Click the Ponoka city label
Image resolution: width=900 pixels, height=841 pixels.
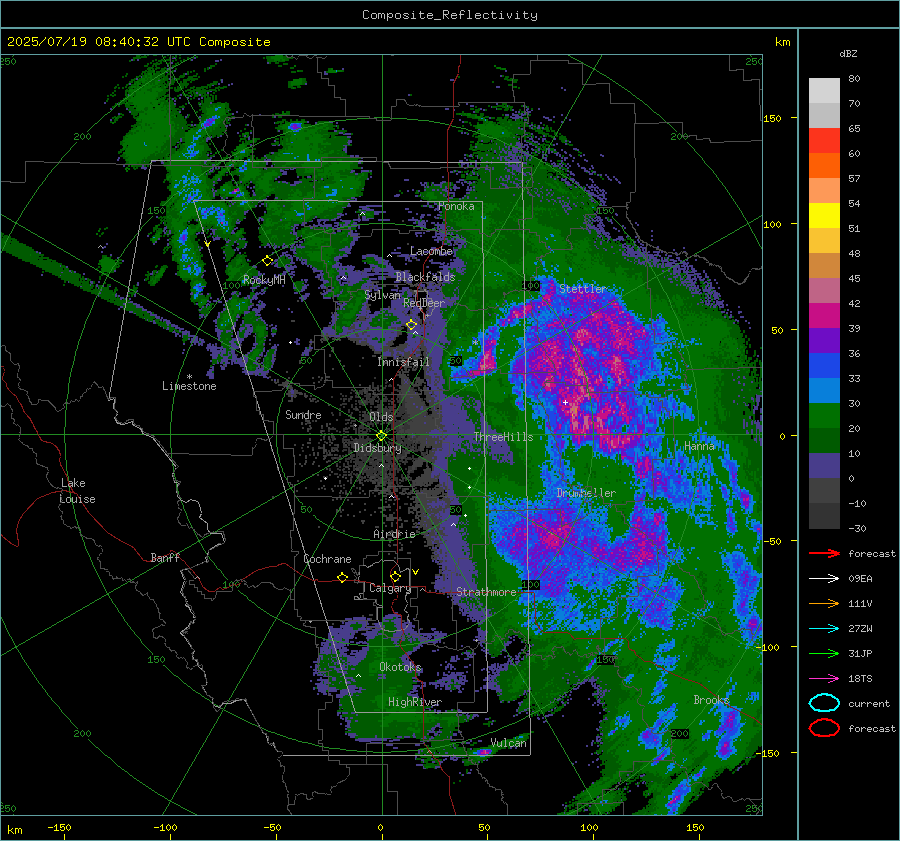point(456,206)
